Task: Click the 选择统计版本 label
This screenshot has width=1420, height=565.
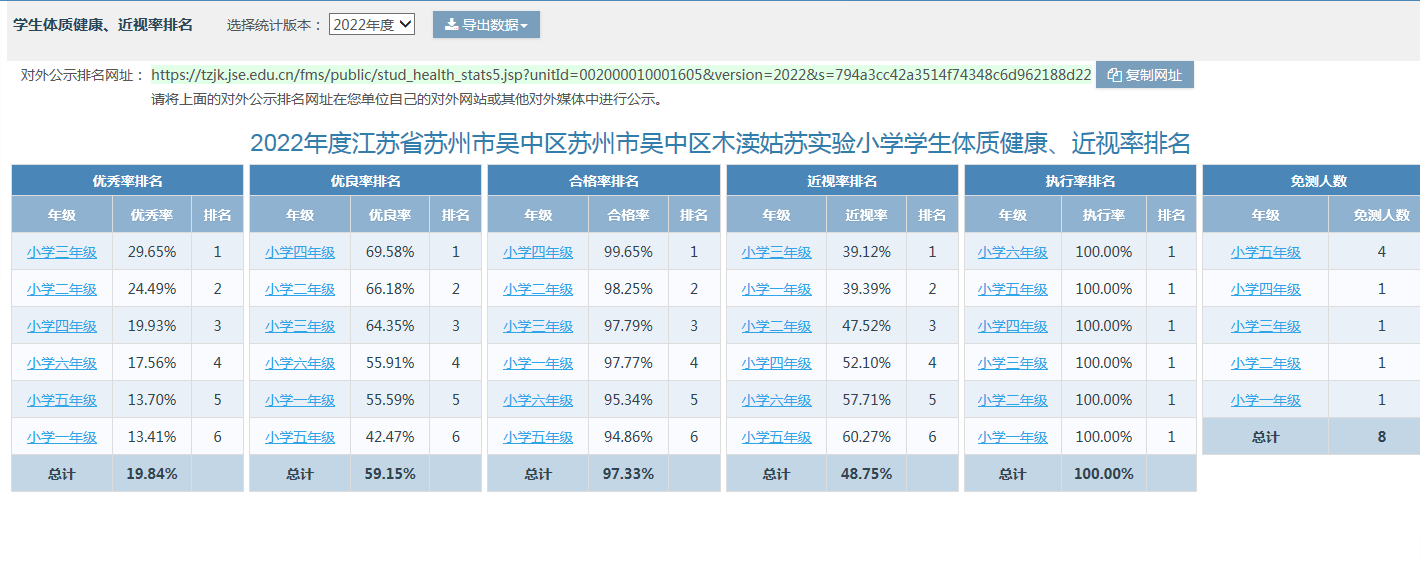Action: 275,25
